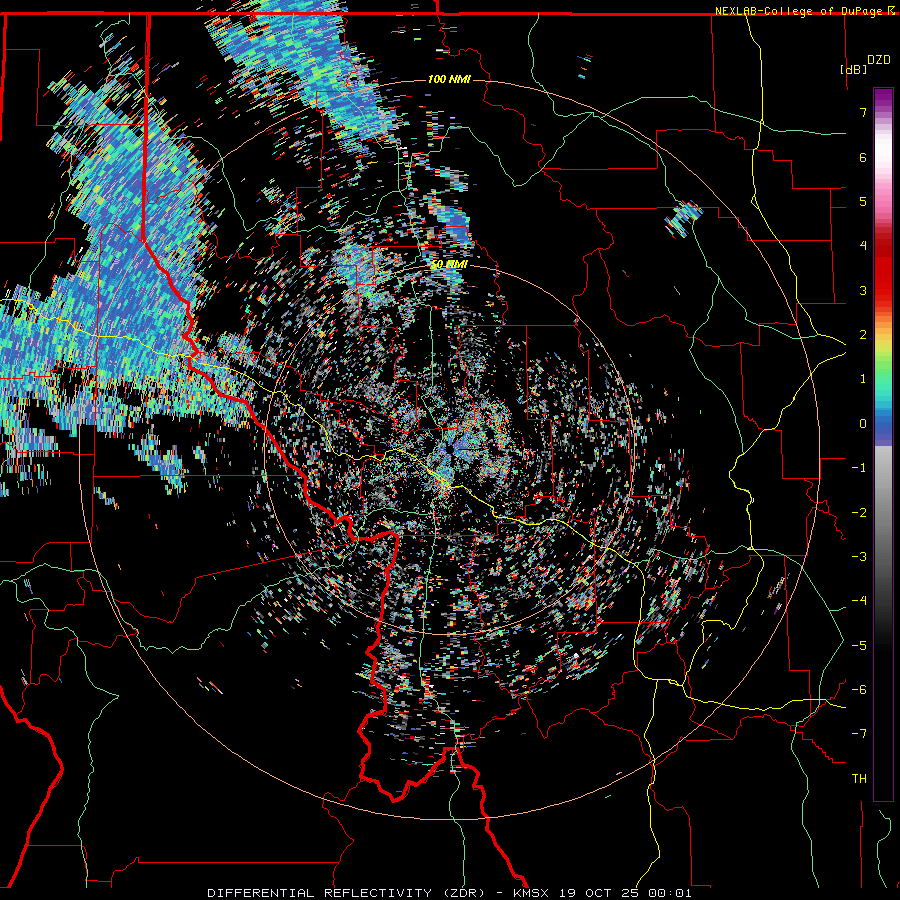Screen dimensions: 900x900
Task: Click the legend value 0
Action: pos(863,424)
